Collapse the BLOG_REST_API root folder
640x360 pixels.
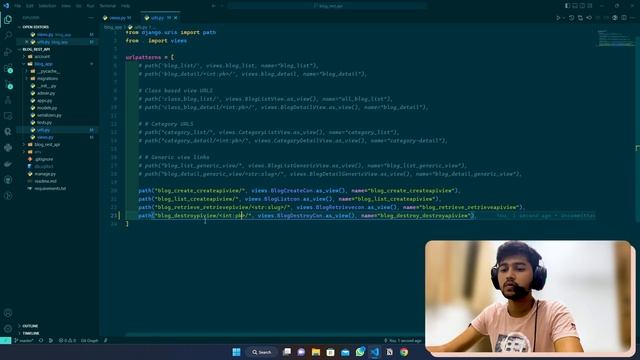[x=57, y=49]
